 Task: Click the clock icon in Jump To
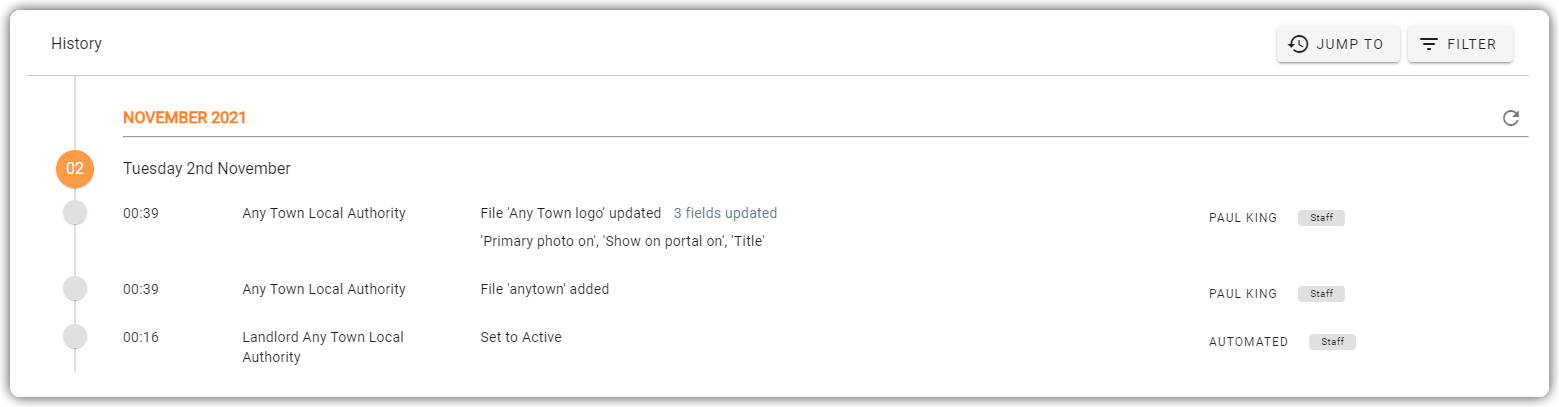tap(1298, 44)
